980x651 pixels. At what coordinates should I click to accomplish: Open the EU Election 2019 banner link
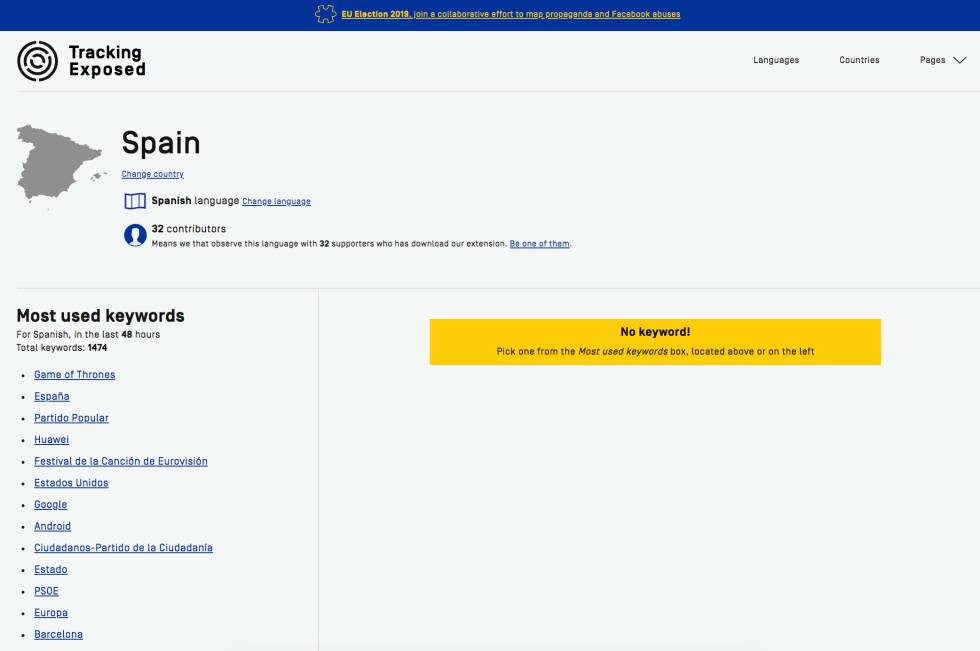511,14
